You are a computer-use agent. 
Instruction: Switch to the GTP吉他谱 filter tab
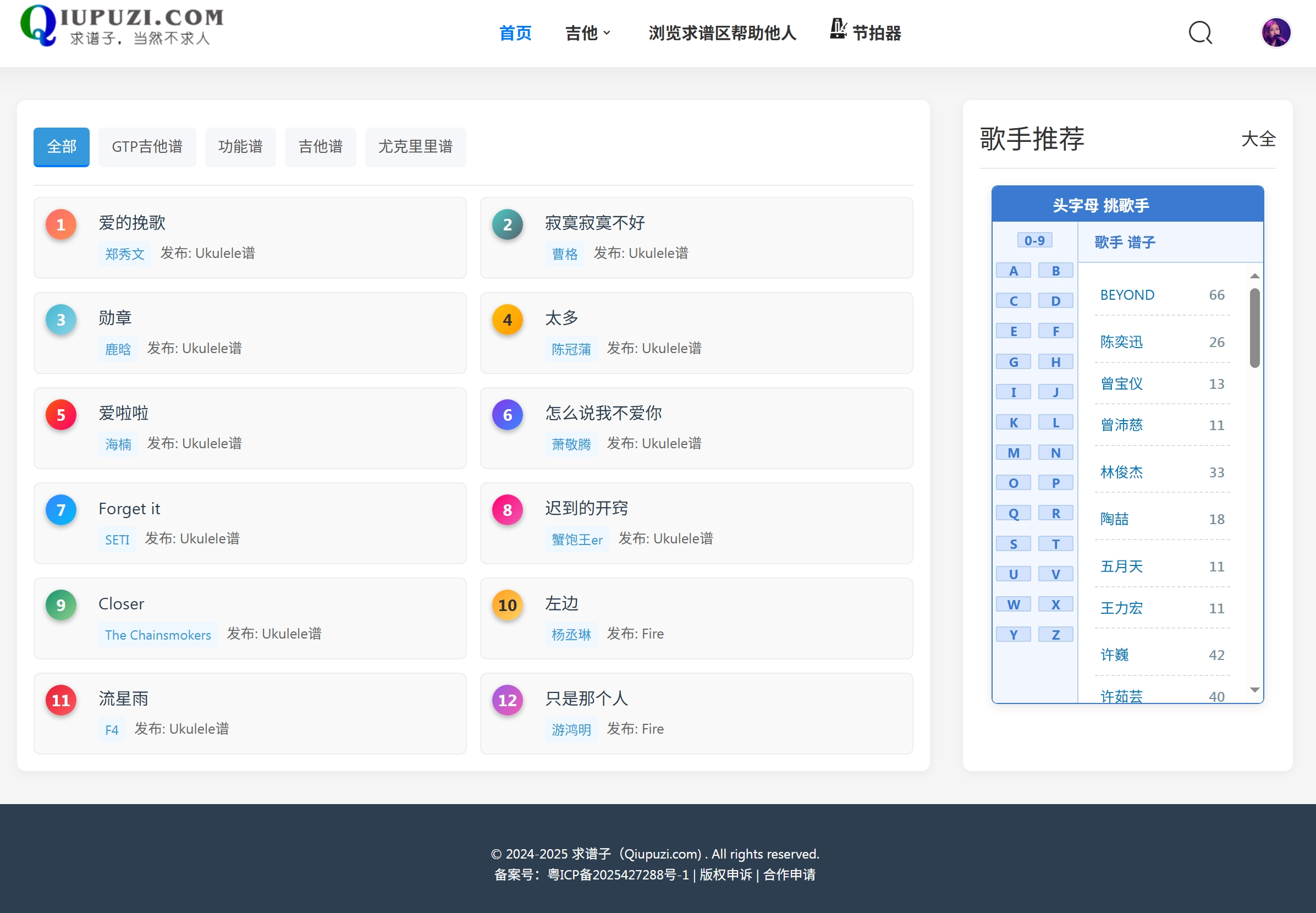147,146
